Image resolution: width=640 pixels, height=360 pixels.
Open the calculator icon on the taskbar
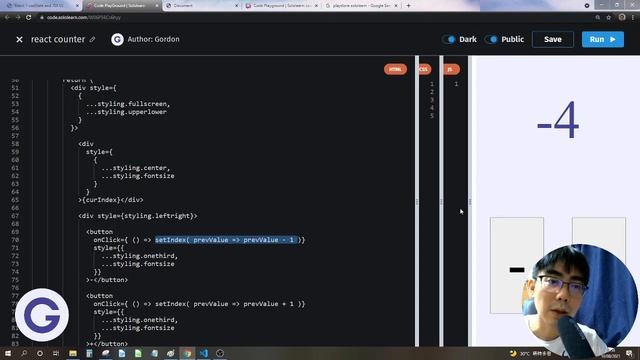point(89,353)
